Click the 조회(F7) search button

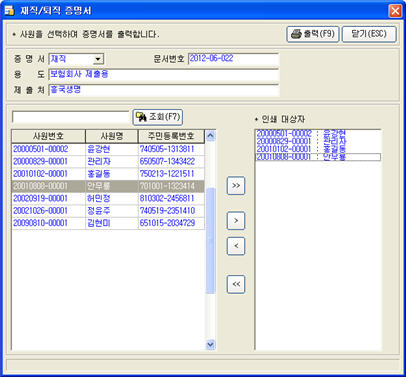[x=158, y=117]
